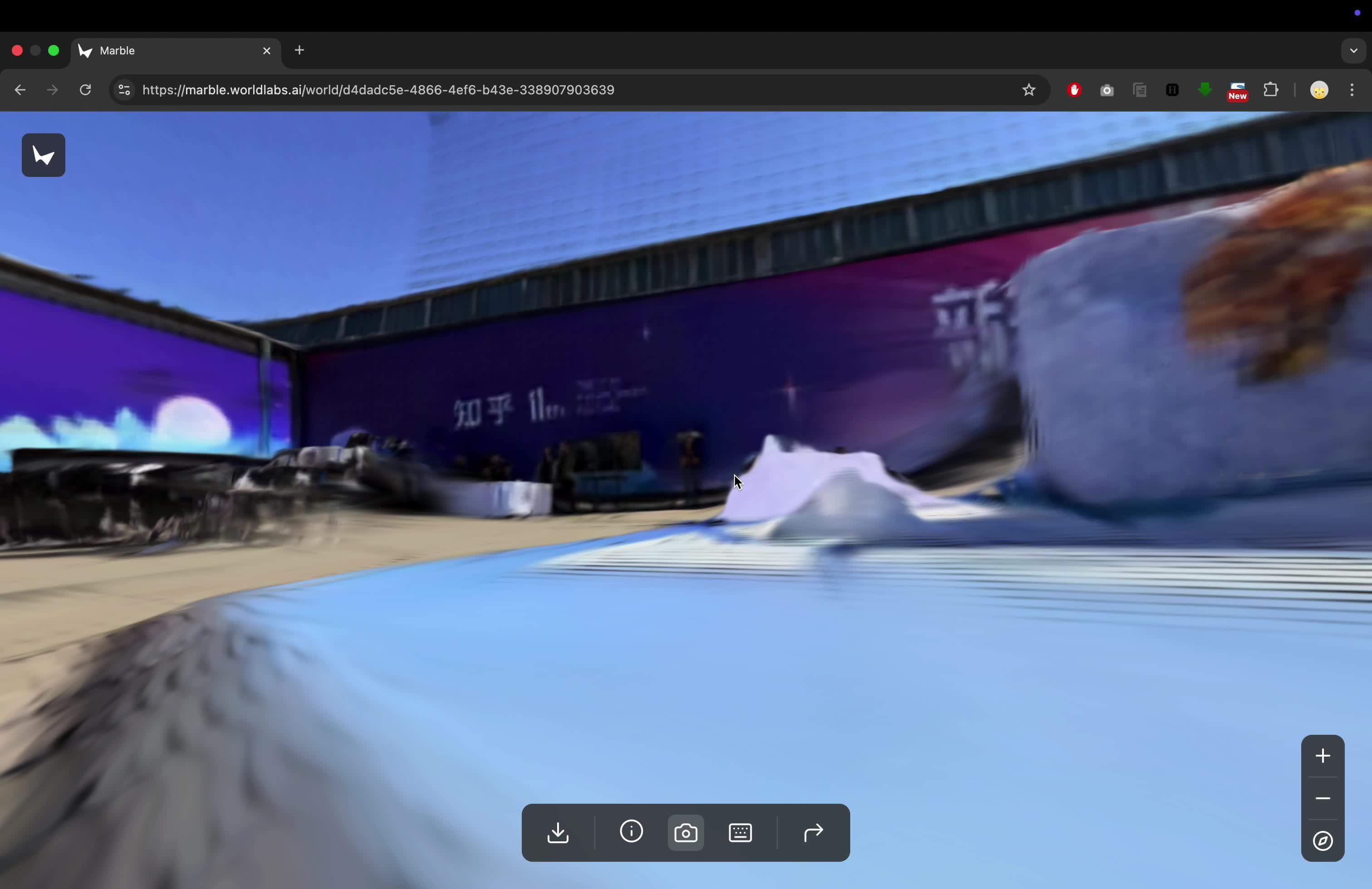
Task: Toggle the ad blocker extension
Action: 1074,90
